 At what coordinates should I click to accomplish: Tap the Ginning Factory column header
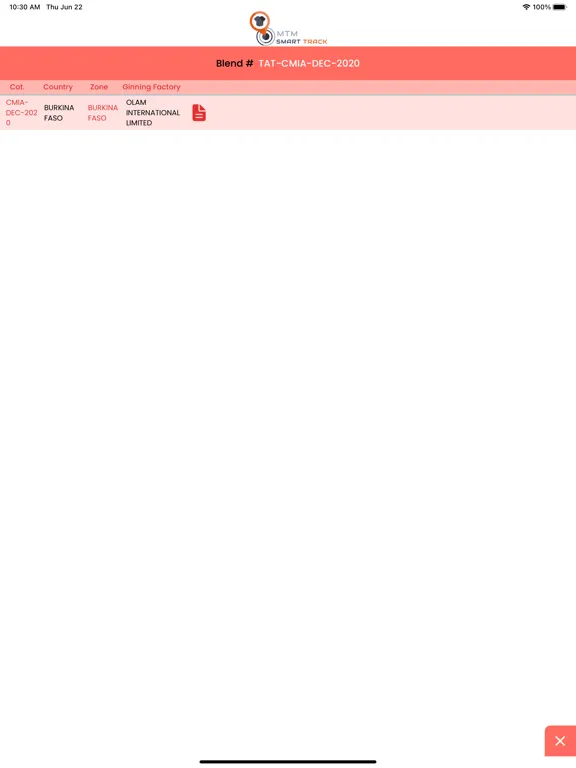coord(151,87)
